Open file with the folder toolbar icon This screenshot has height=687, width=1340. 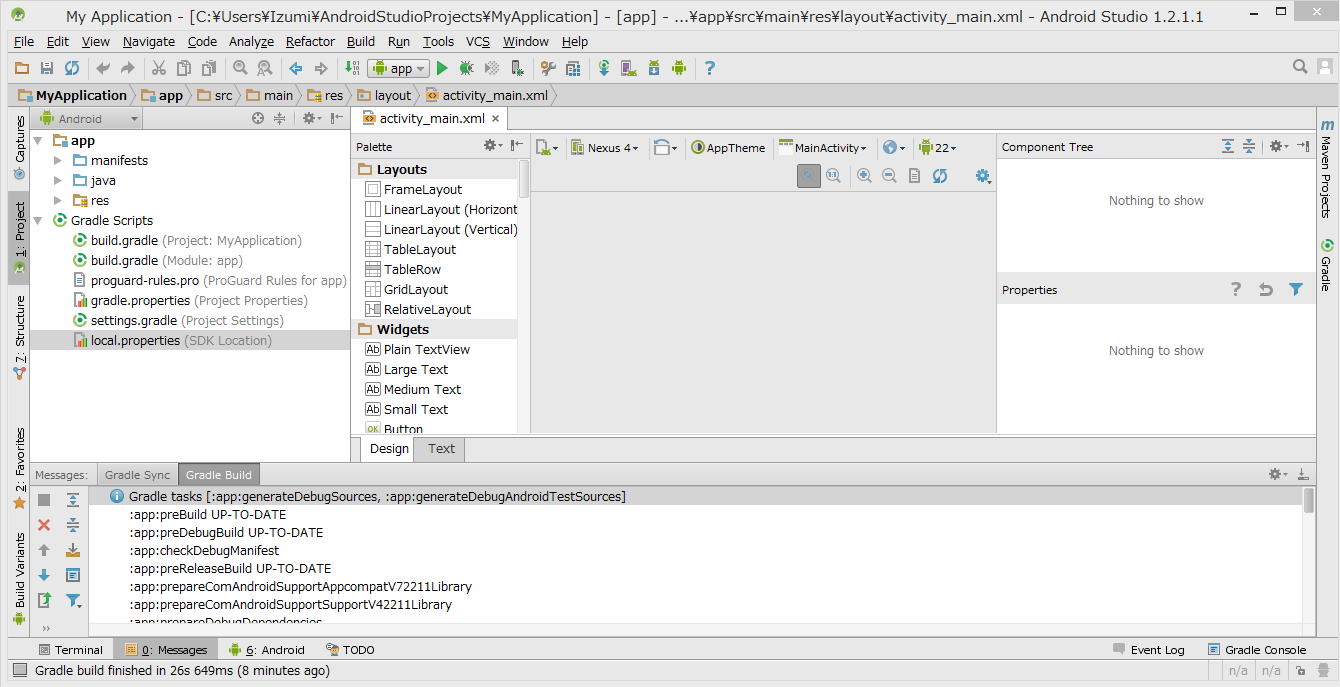coord(22,68)
